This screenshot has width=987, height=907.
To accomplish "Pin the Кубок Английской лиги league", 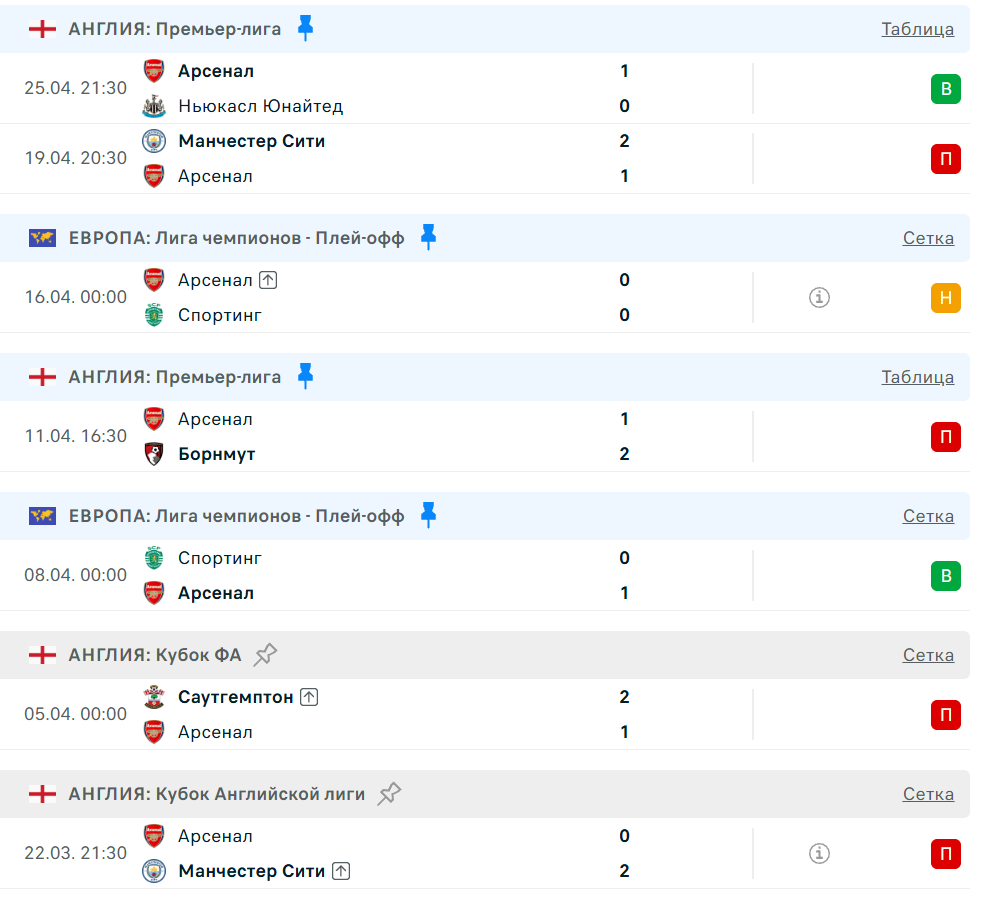I will pos(389,794).
